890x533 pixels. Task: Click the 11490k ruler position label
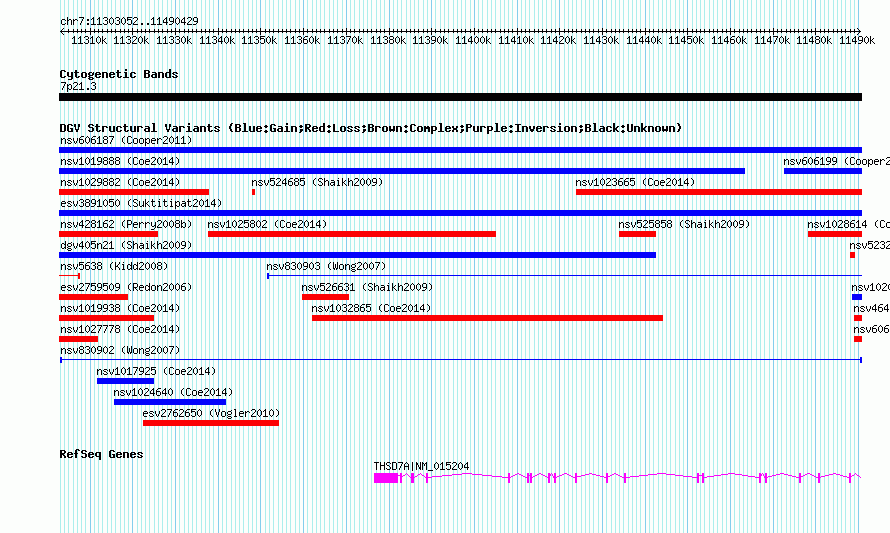pos(857,40)
